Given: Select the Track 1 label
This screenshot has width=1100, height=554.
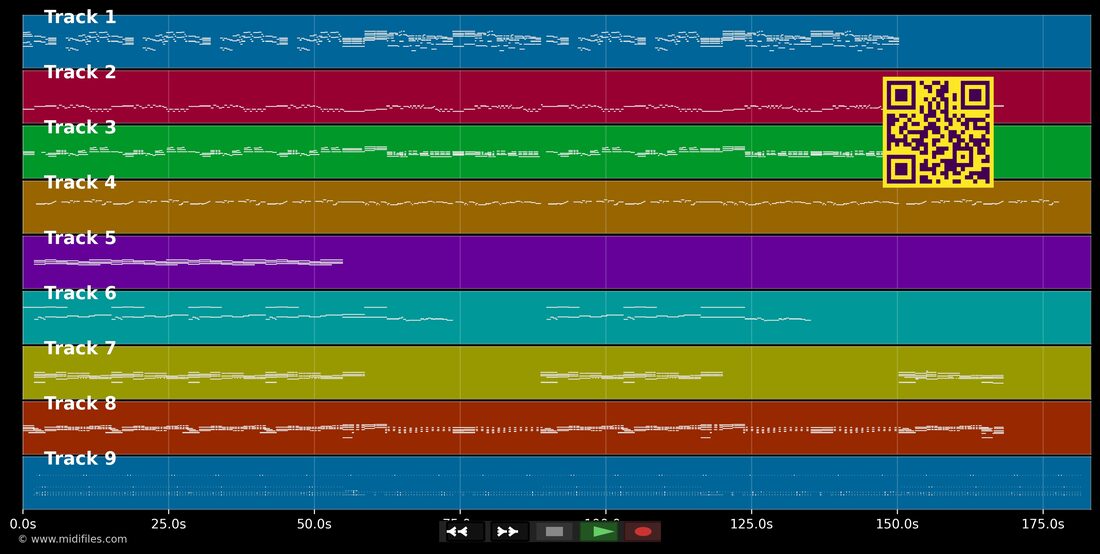Looking at the screenshot, I should pos(80,18).
